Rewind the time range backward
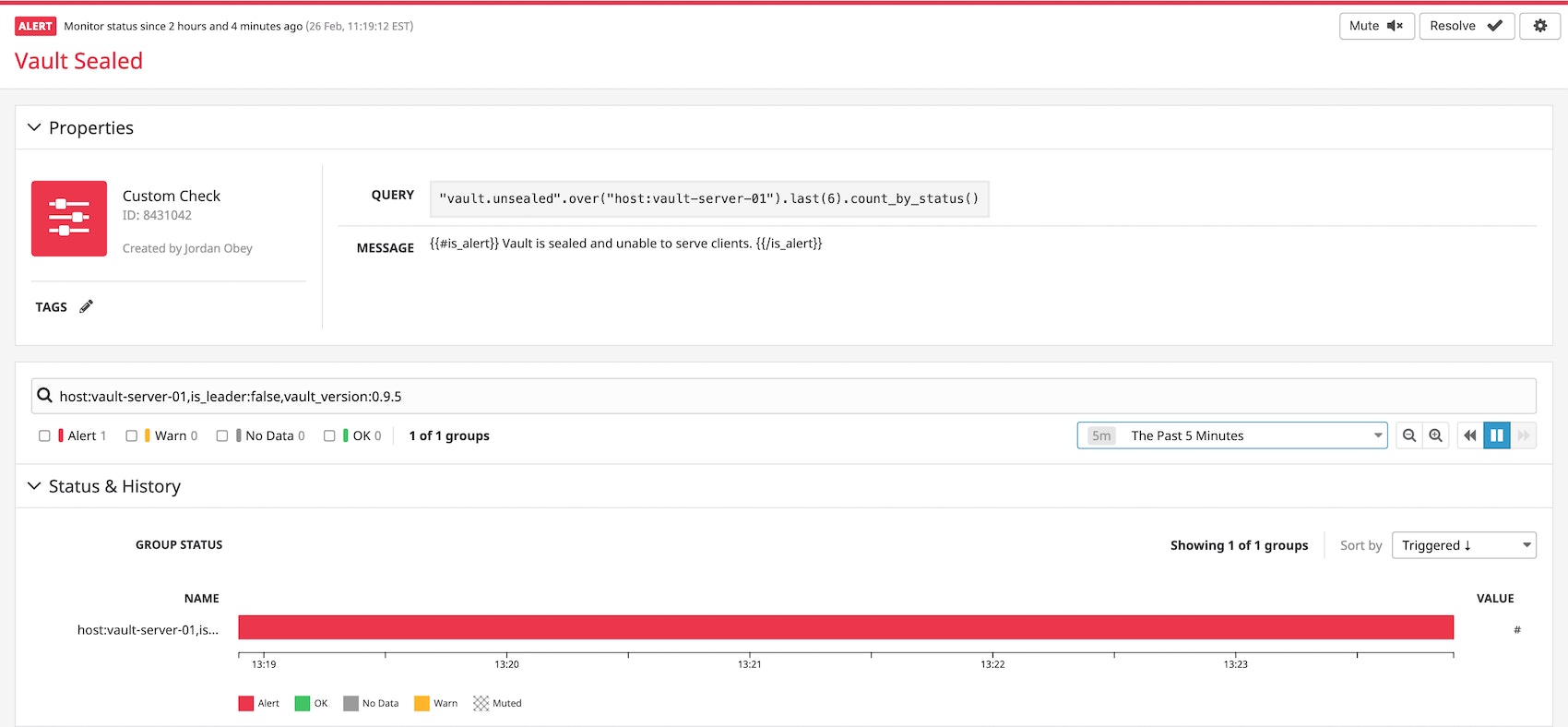Viewport: 1568px width, 727px height. (1469, 435)
